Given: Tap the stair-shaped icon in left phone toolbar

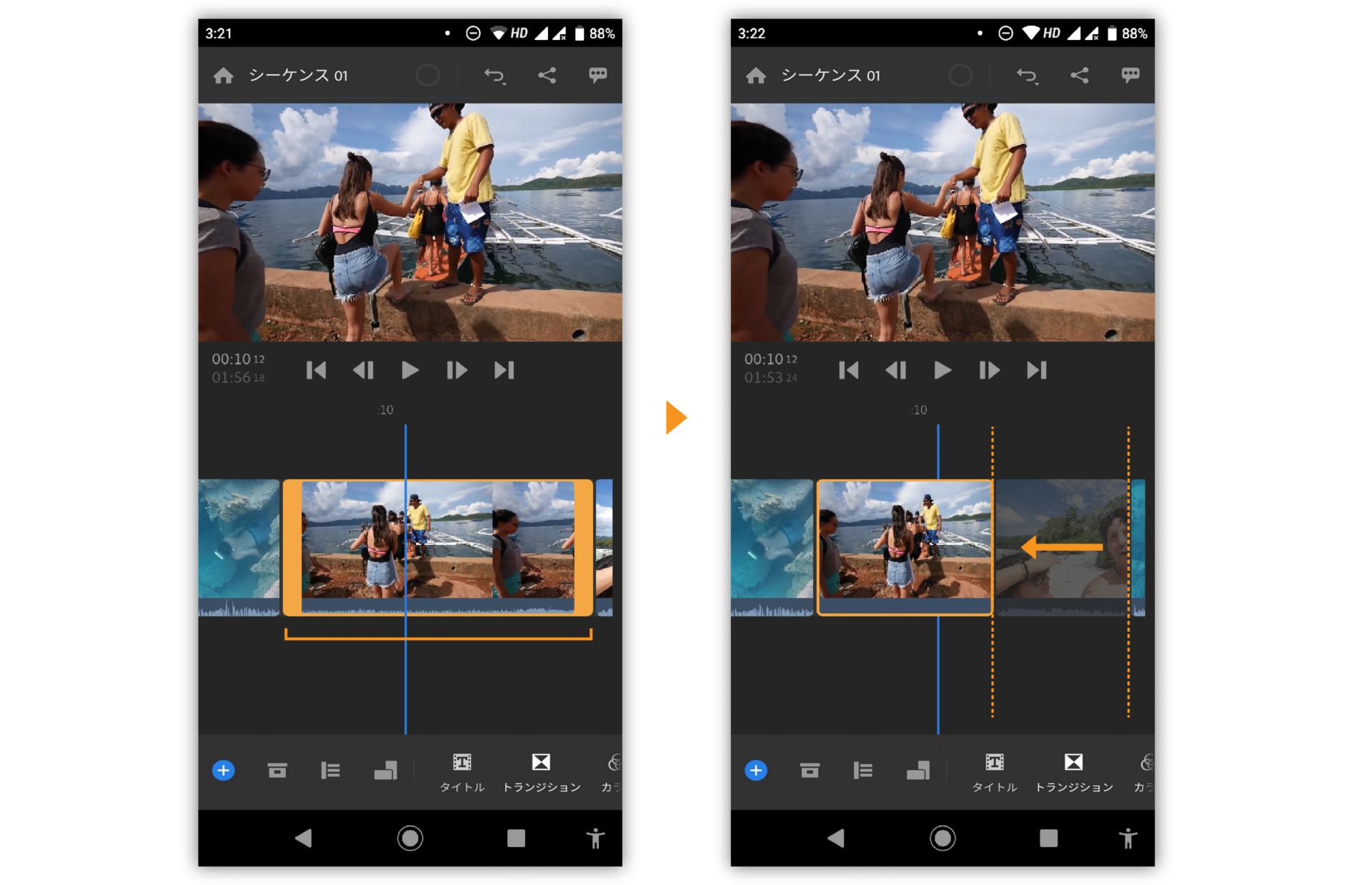Looking at the screenshot, I should click(385, 770).
